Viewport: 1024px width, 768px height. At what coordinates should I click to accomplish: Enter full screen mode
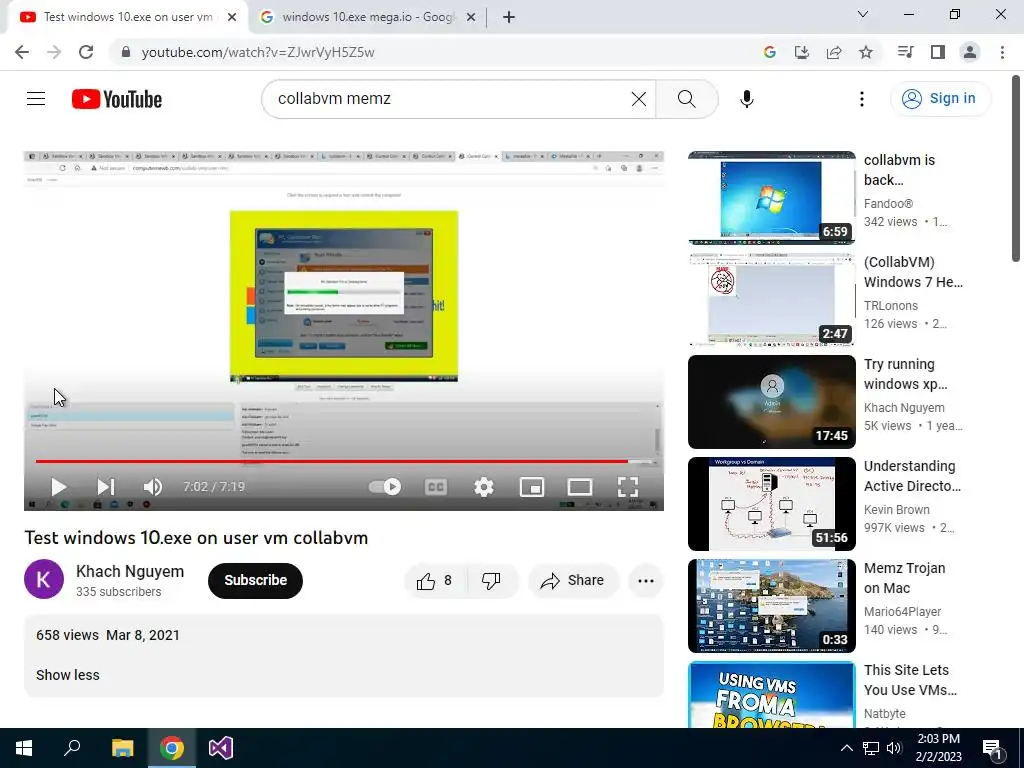pyautogui.click(x=628, y=487)
